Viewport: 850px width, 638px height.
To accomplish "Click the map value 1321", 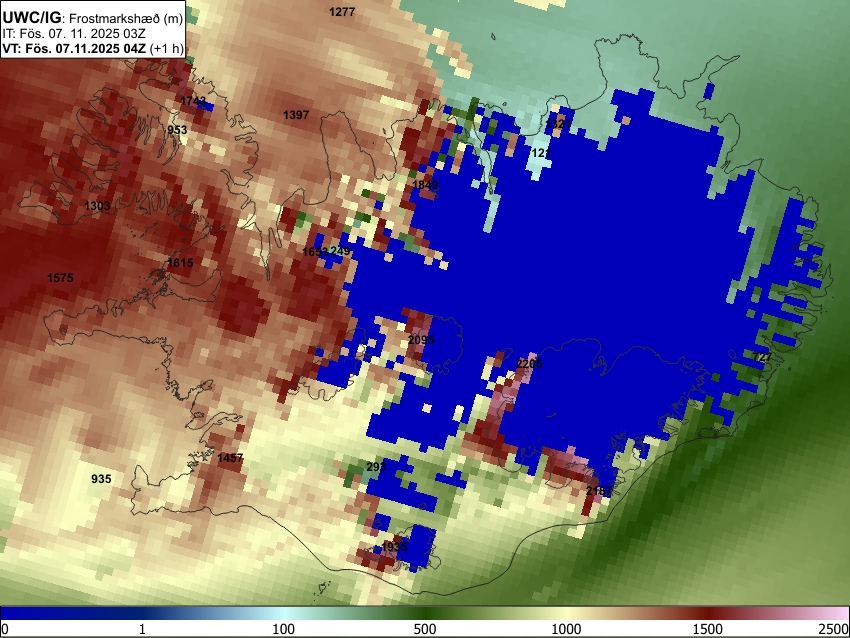I will 558,124.
